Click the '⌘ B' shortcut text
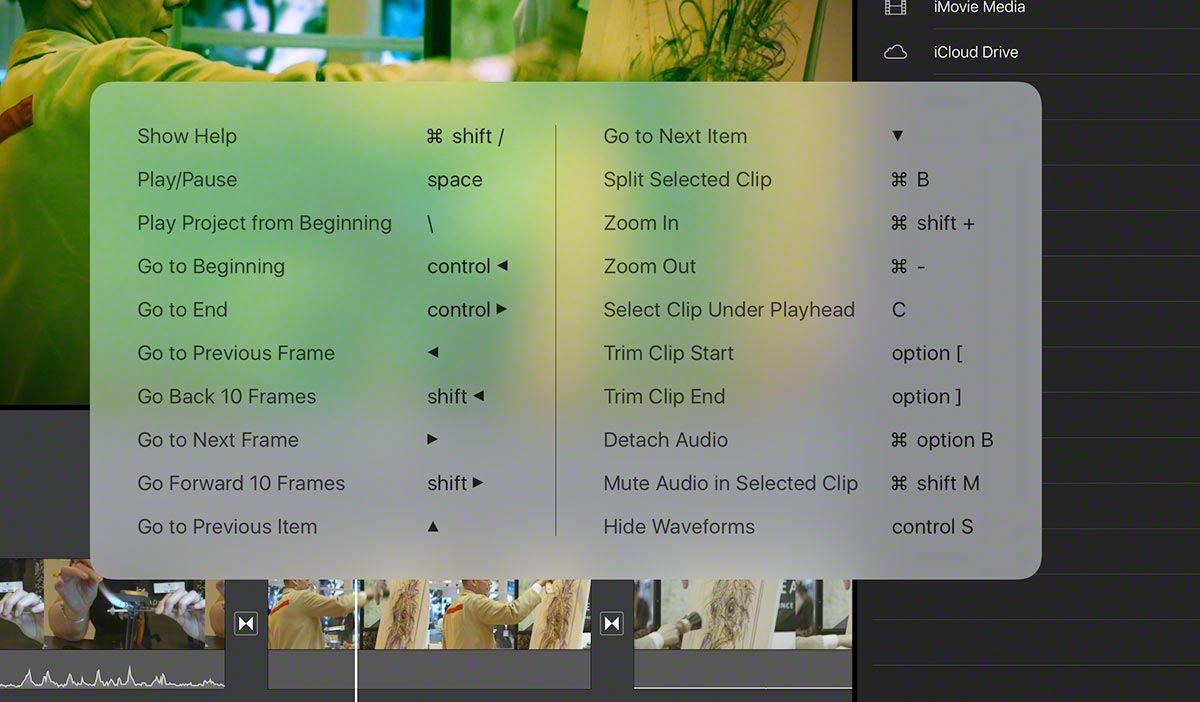 tap(910, 180)
